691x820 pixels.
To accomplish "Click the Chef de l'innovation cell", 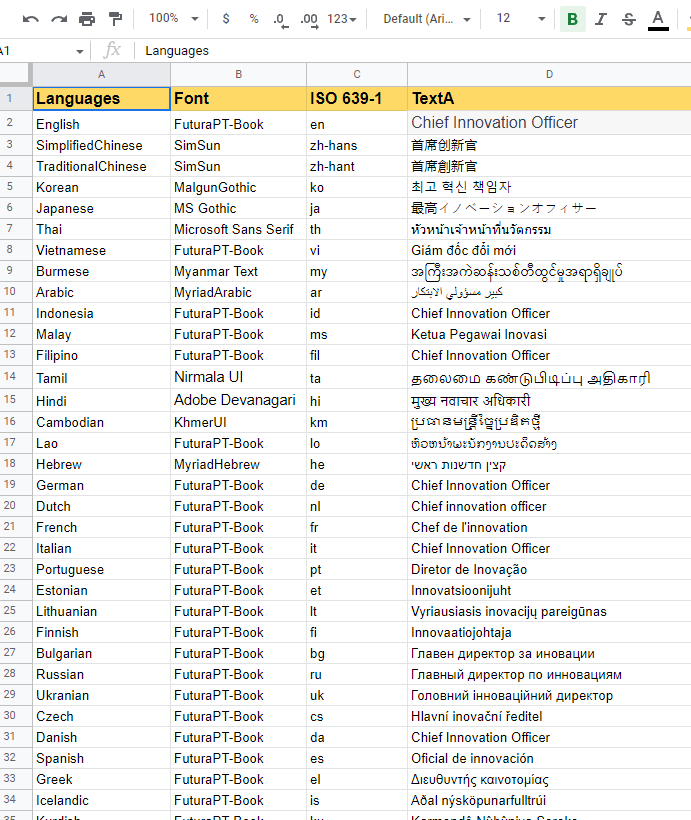I will click(549, 527).
